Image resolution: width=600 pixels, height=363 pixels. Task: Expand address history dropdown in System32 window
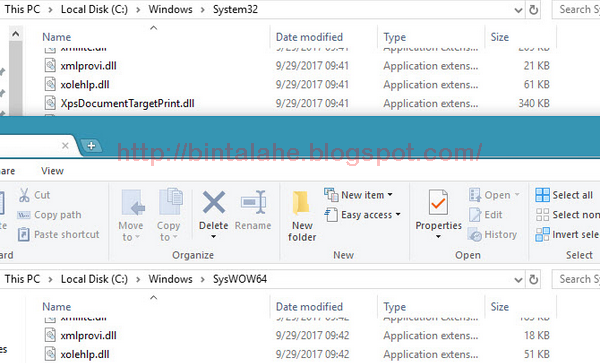tap(518, 10)
